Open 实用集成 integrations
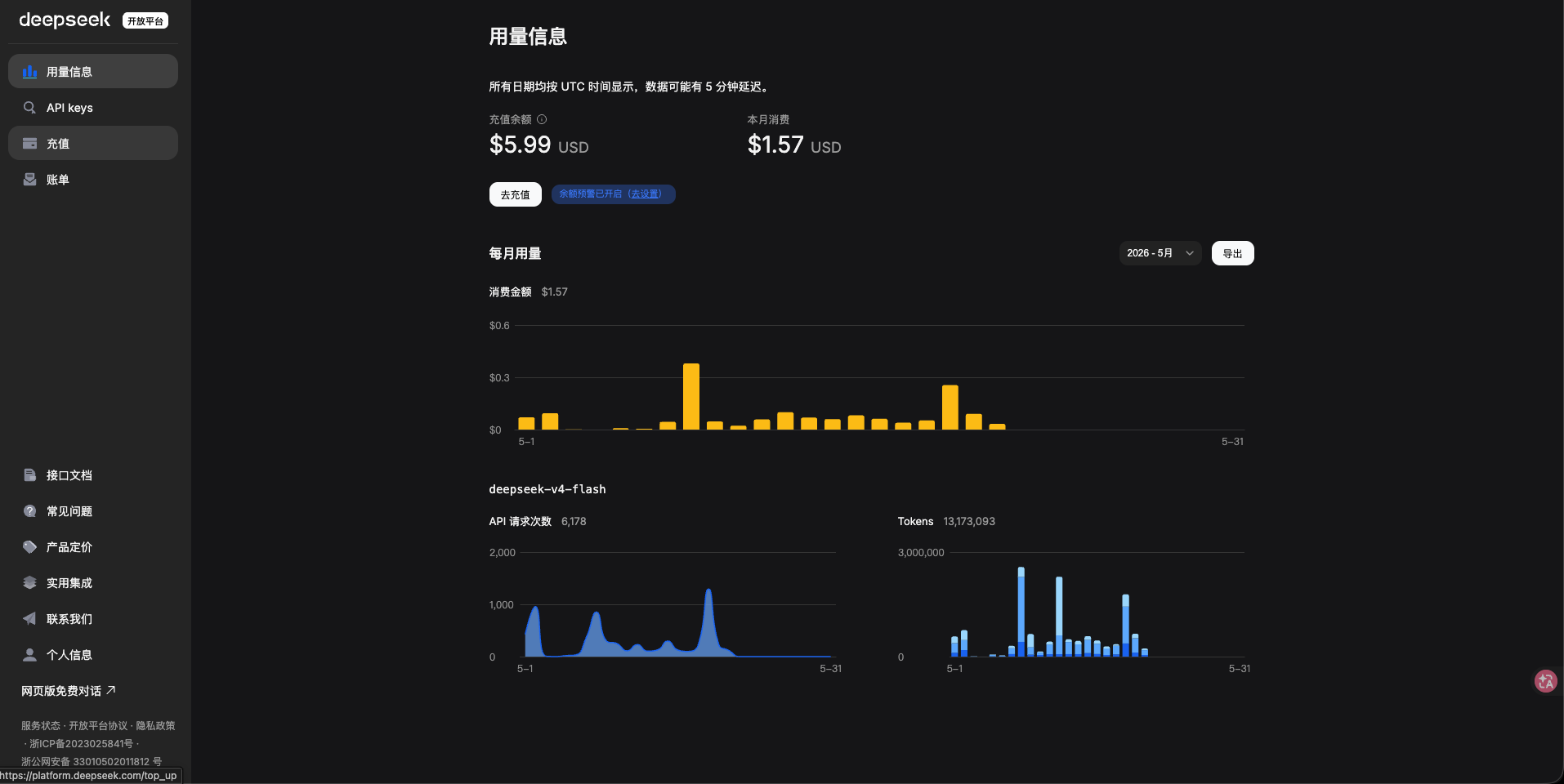The width and height of the screenshot is (1564, 784). 93,583
